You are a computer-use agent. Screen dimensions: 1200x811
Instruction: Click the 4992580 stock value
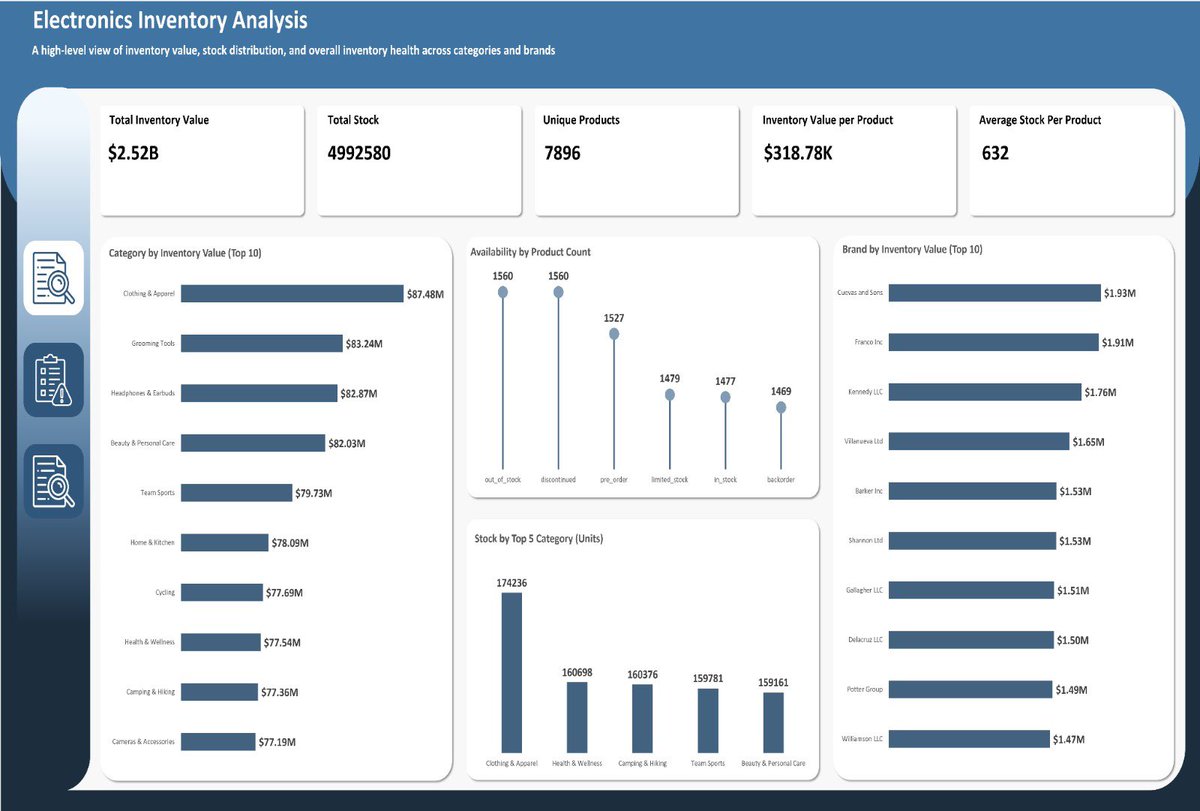[359, 153]
